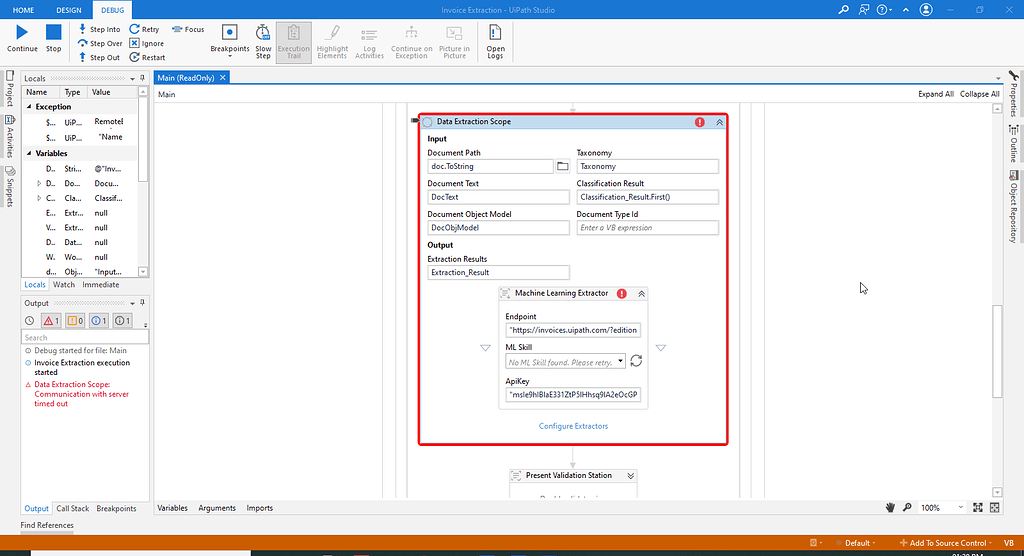
Task: Toggle Highlight Elements option
Action: tap(332, 42)
